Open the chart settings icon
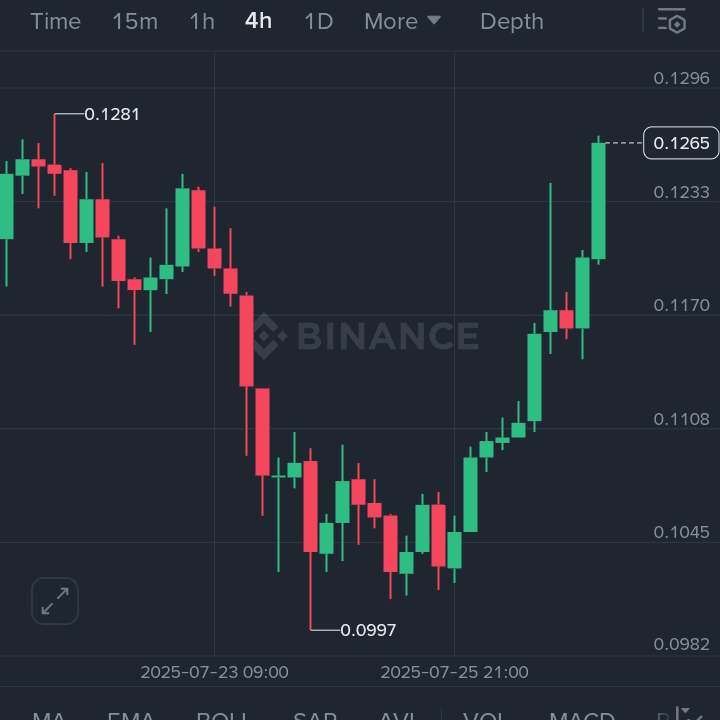Viewport: 720px width, 720px height. (672, 21)
